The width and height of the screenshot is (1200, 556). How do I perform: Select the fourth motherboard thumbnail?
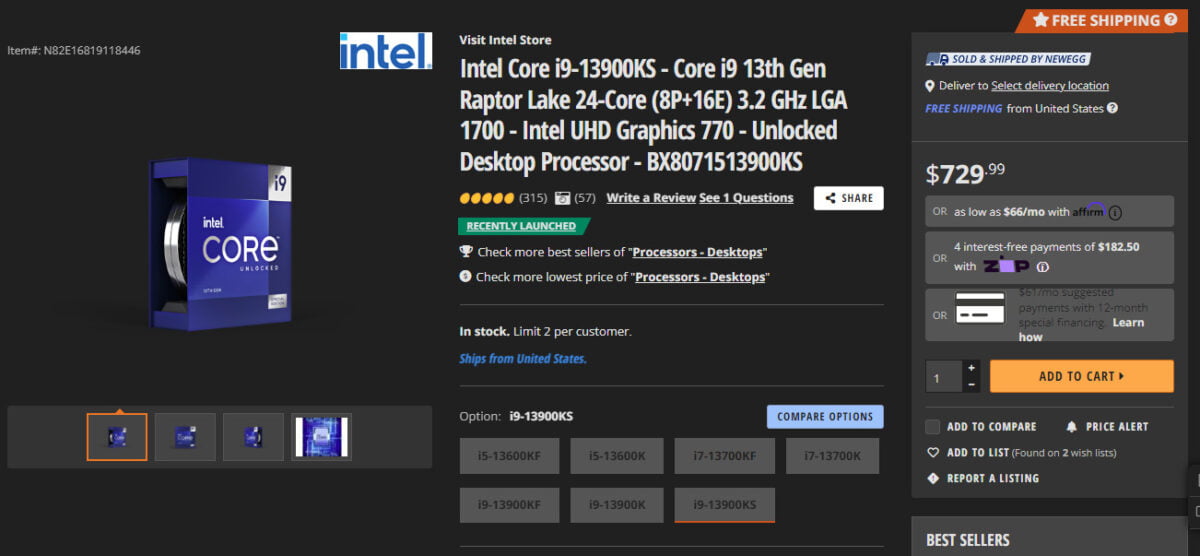(x=321, y=437)
